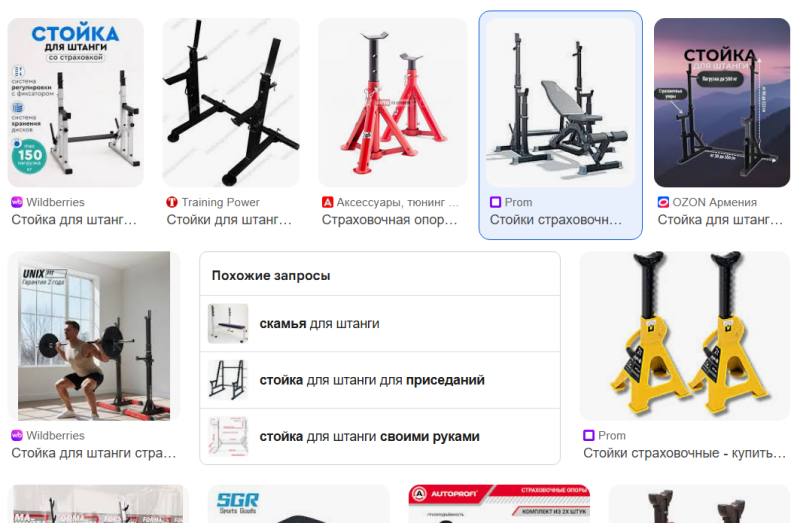This screenshot has width=800, height=523.
Task: Click the Wildberries favicon under the squat photo
Action: 17,435
